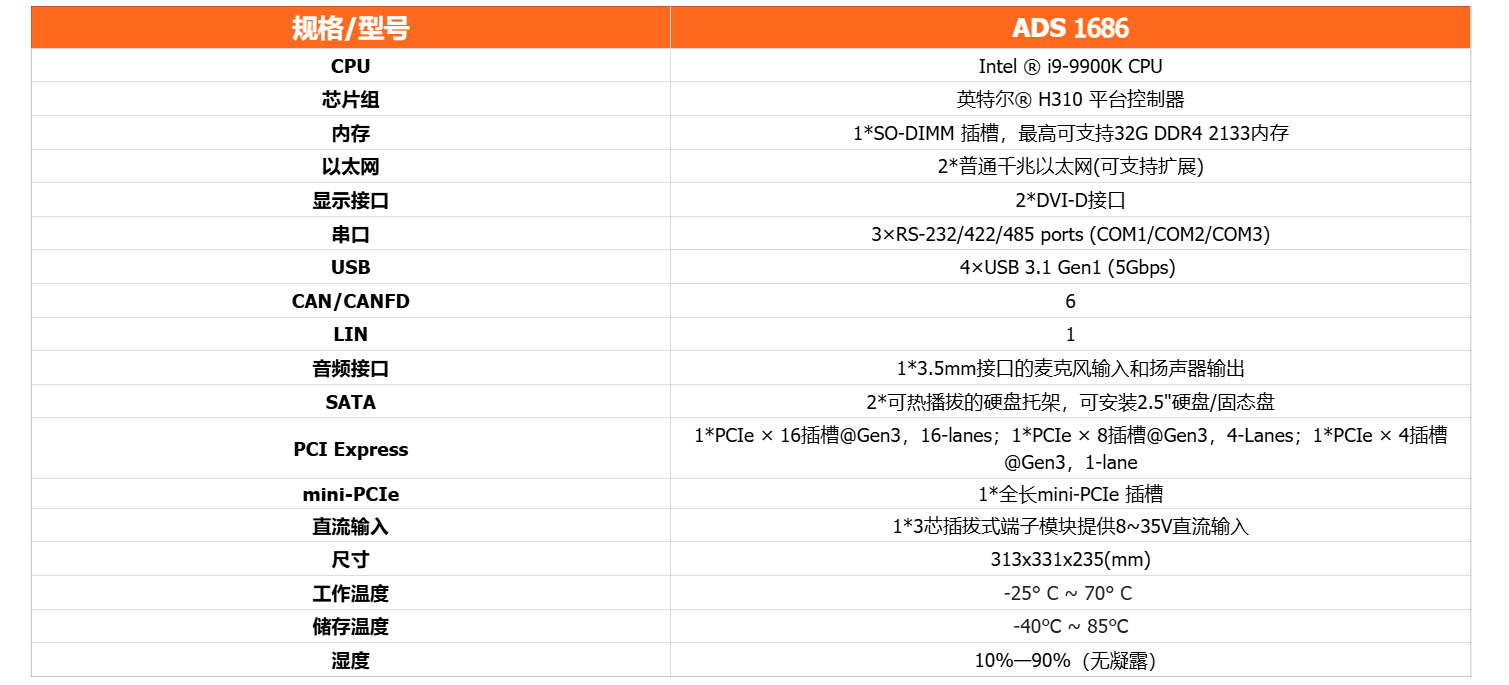Click the LIN value cell showing 1

tap(1070, 334)
